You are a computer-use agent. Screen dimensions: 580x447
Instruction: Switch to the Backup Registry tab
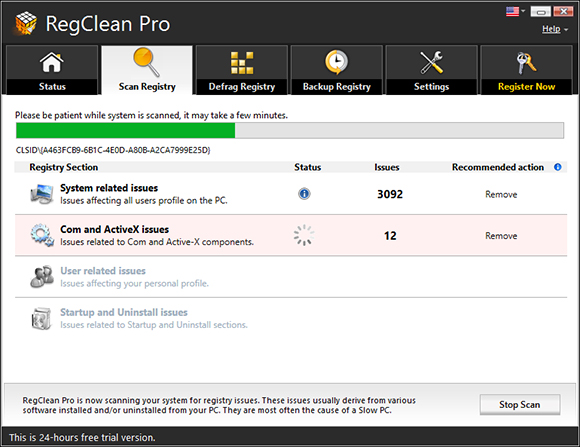[x=337, y=70]
